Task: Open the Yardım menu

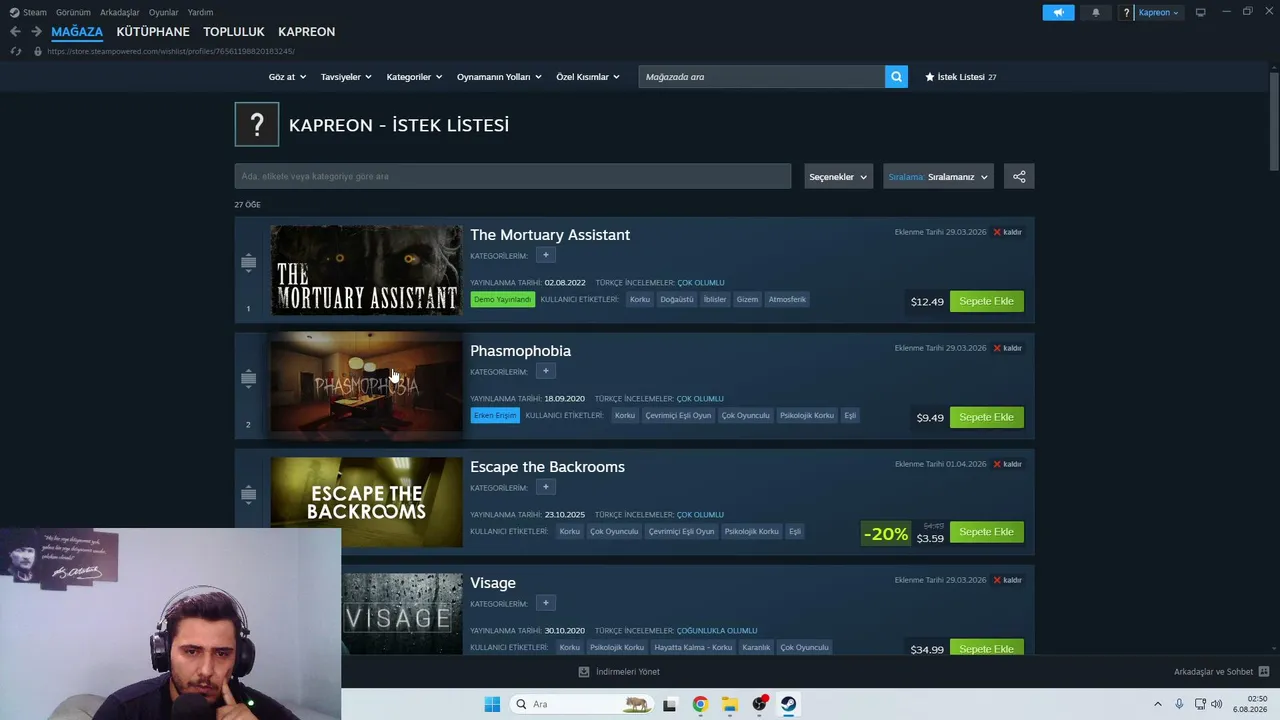Action: pyautogui.click(x=200, y=12)
